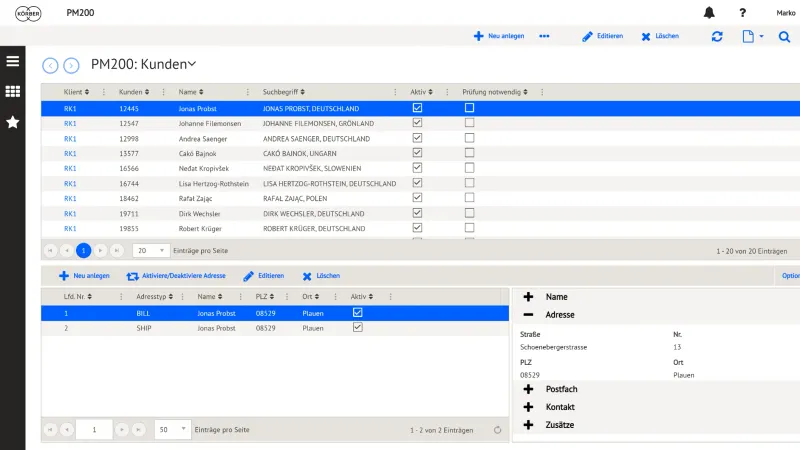Go to previous page of address list

coord(67,430)
